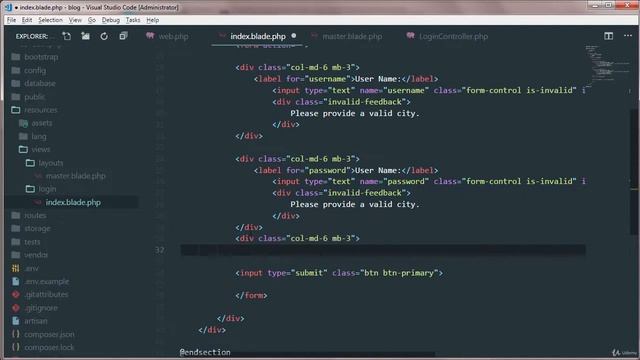Switch to the LoginController.php tab
The width and height of the screenshot is (640, 360).
tap(453, 36)
